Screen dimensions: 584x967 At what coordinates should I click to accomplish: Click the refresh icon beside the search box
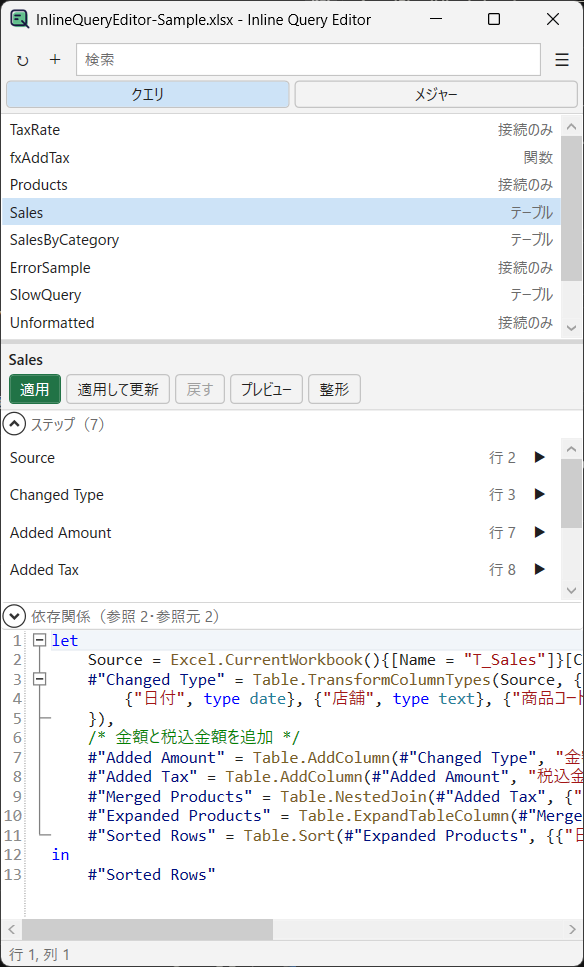pos(23,60)
